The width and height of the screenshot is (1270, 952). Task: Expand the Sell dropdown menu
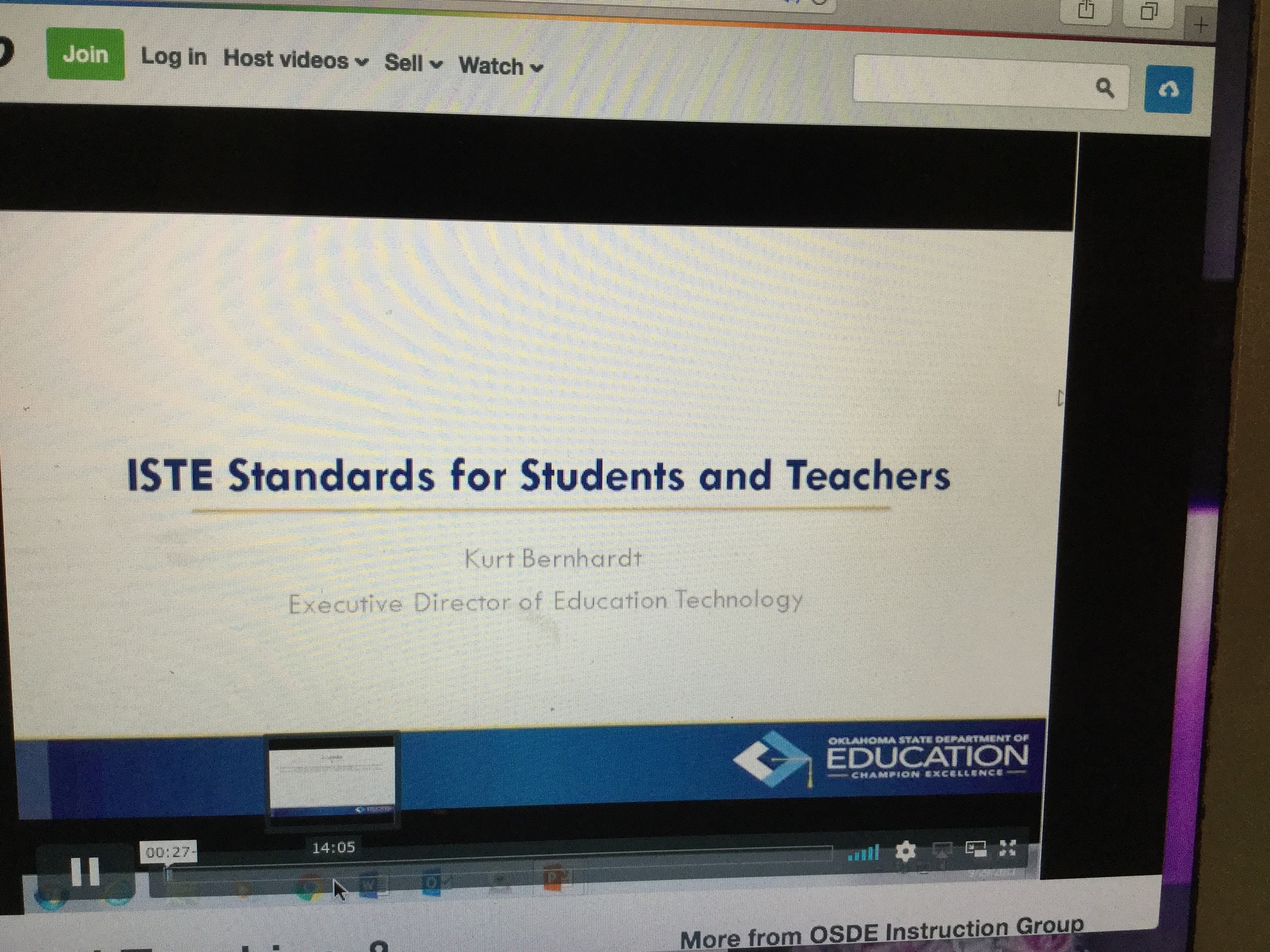pyautogui.click(x=413, y=63)
